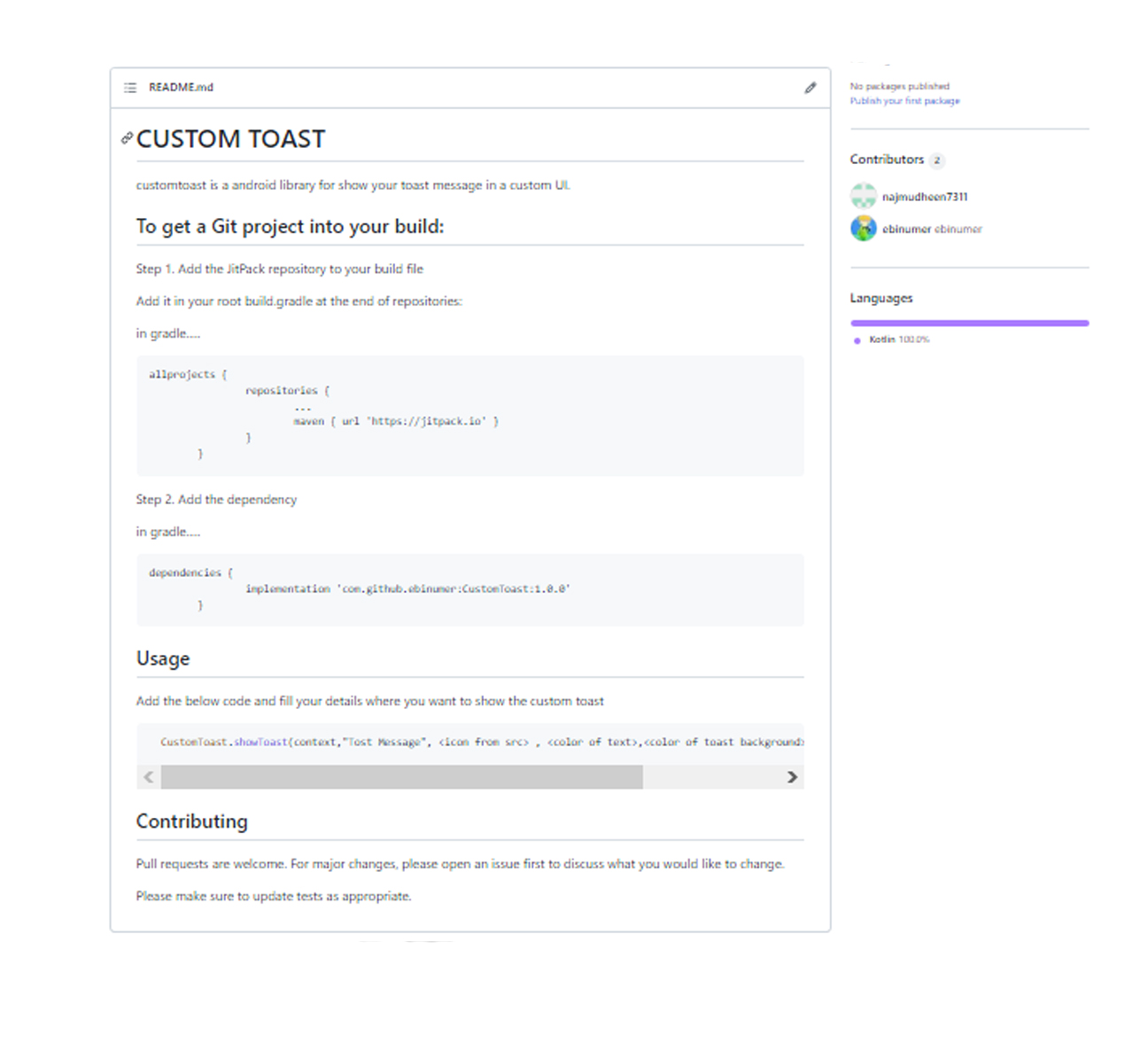Viewport: 1148px width, 1051px height.
Task: Click the CustomToast.showToast code line
Action: point(478,742)
